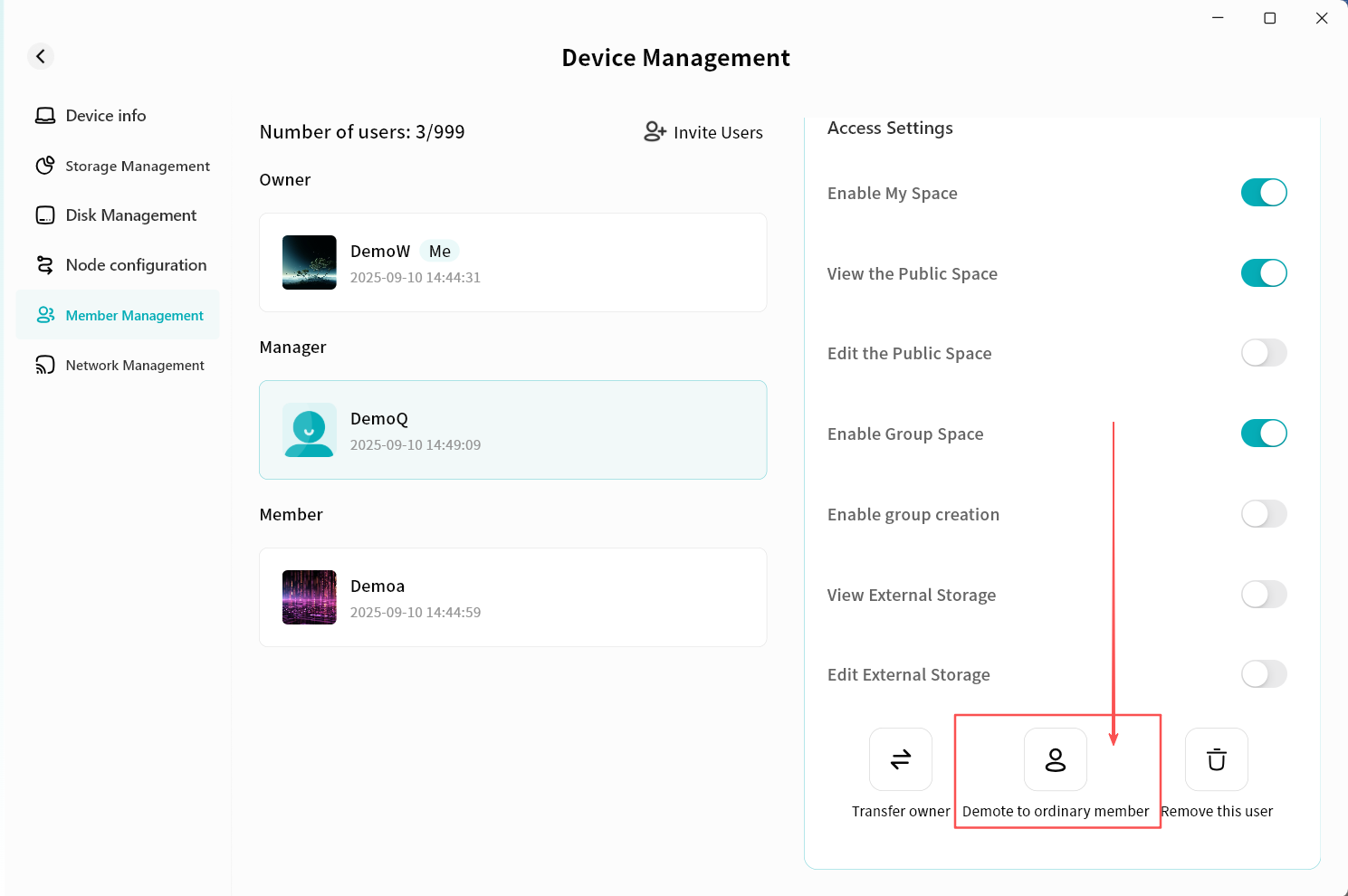Toggle off Enable Group Space

click(1263, 434)
